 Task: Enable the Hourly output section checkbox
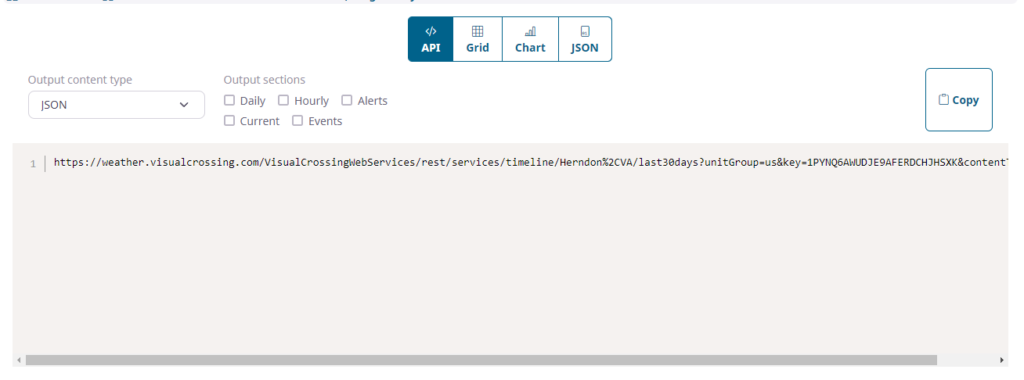(283, 101)
